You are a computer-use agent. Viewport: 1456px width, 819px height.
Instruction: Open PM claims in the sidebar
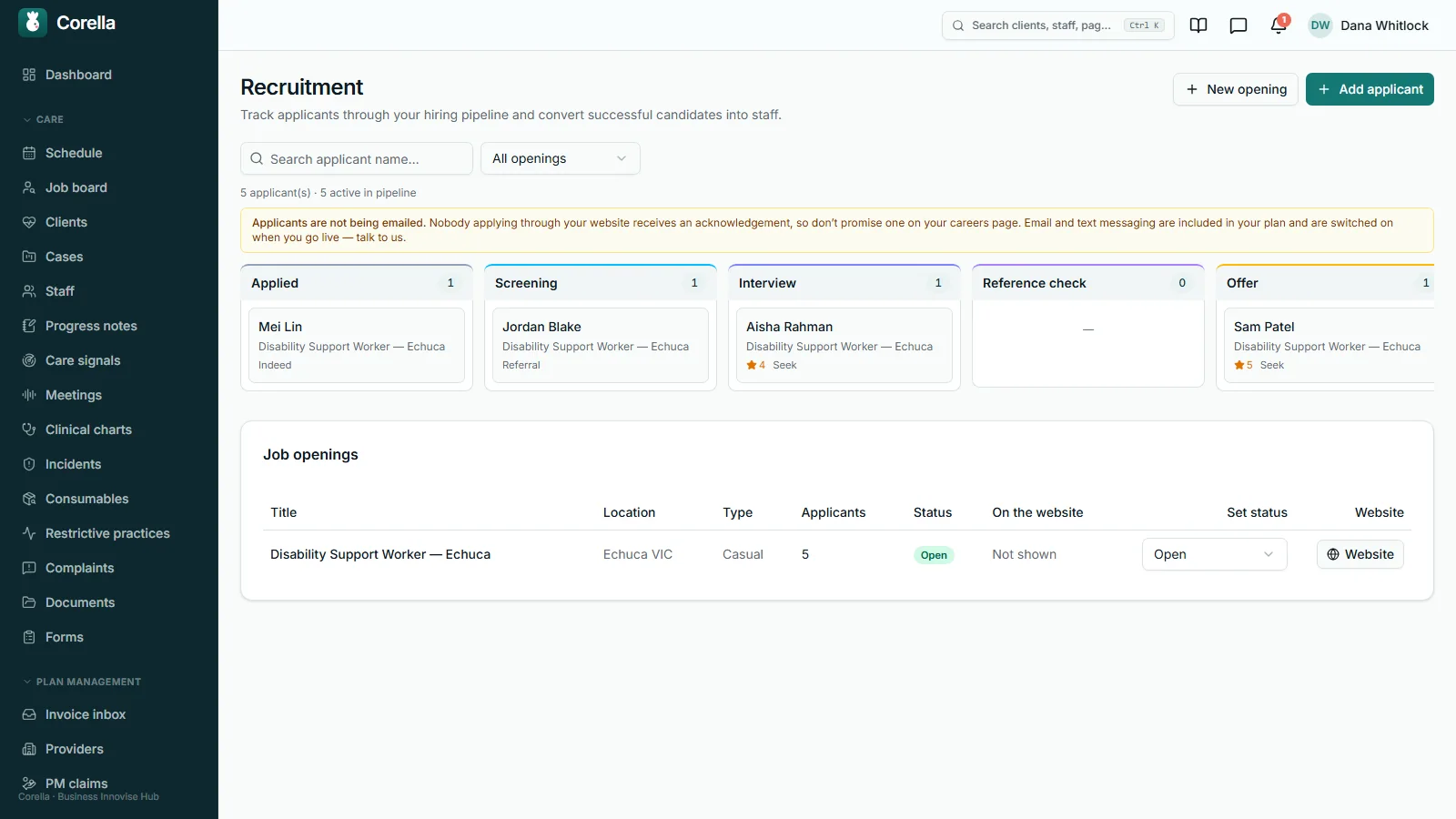tap(109, 784)
